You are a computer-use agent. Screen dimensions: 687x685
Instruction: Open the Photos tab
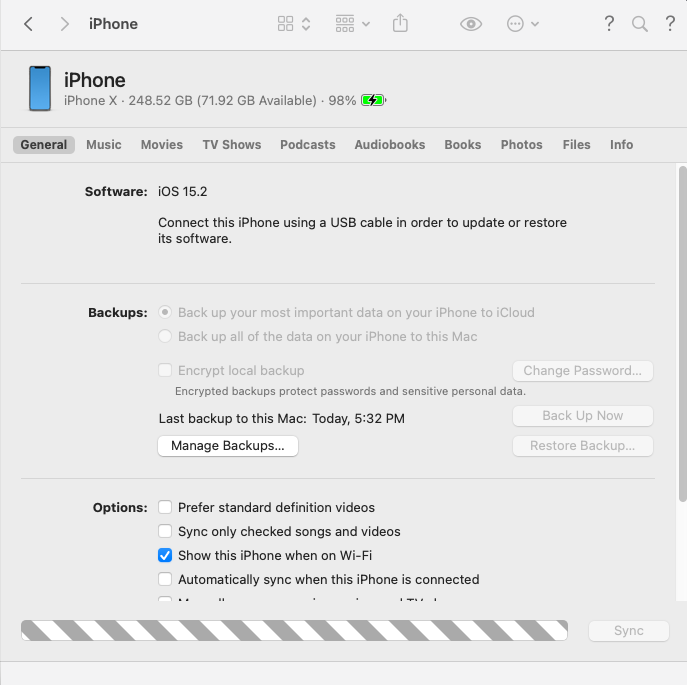pyautogui.click(x=521, y=145)
